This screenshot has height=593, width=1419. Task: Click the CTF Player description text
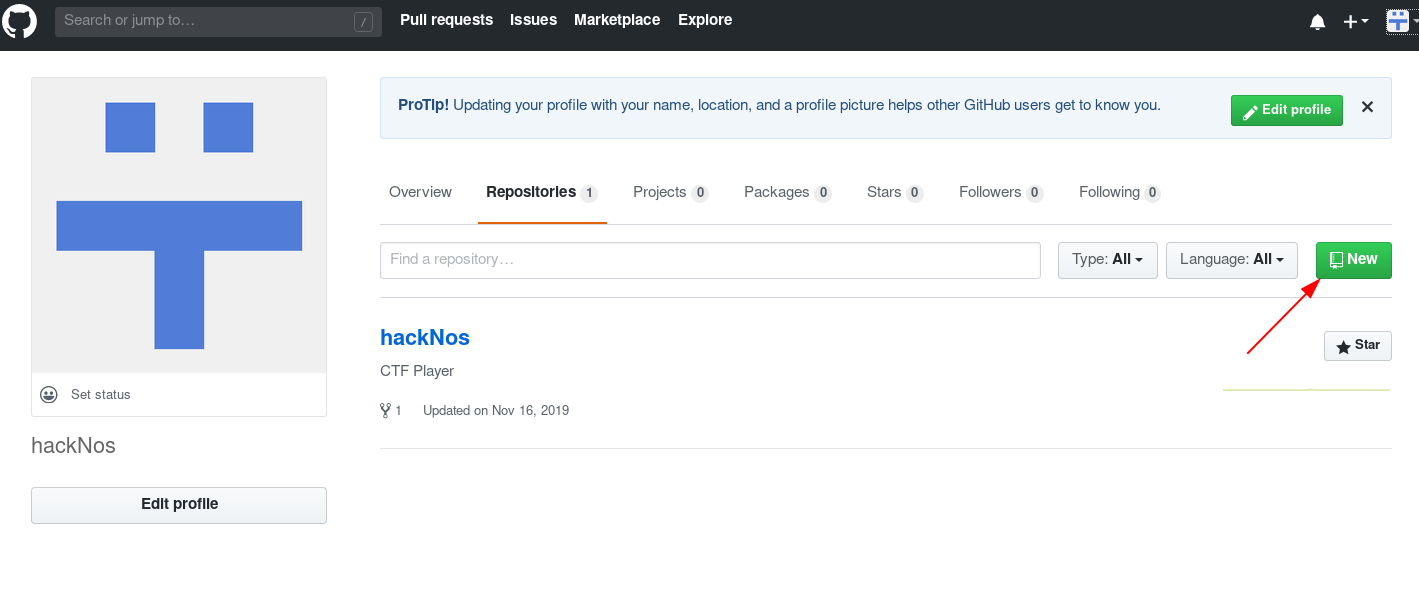417,371
